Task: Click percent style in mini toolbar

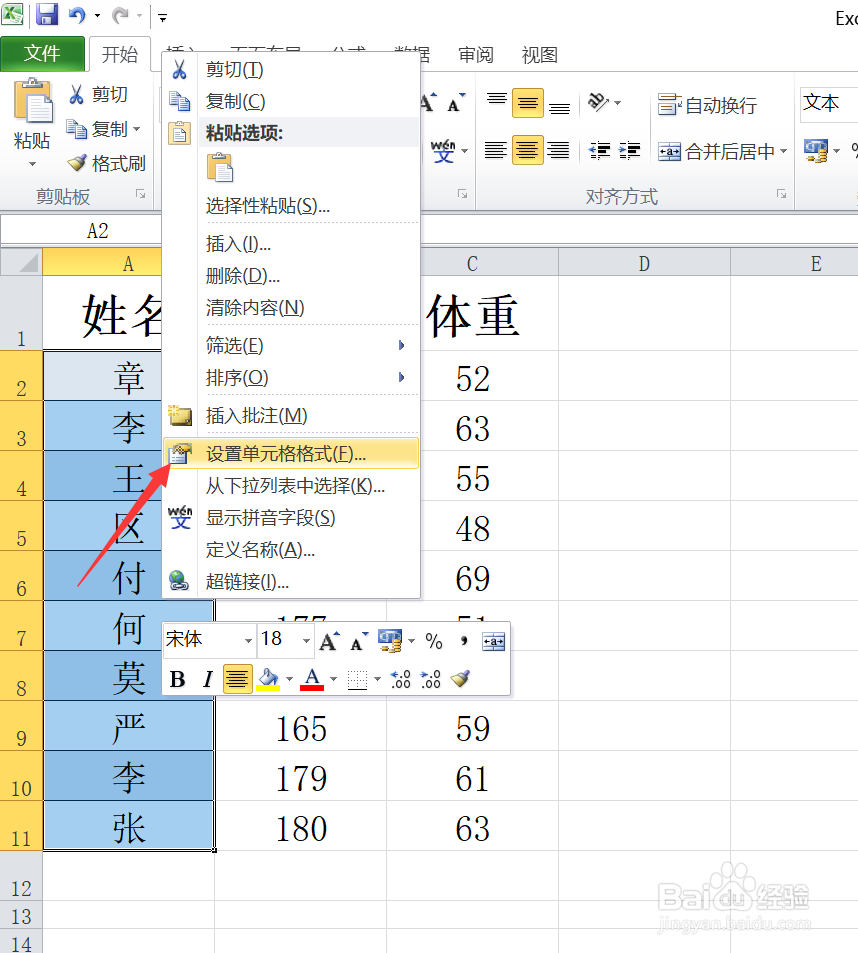Action: tap(434, 641)
